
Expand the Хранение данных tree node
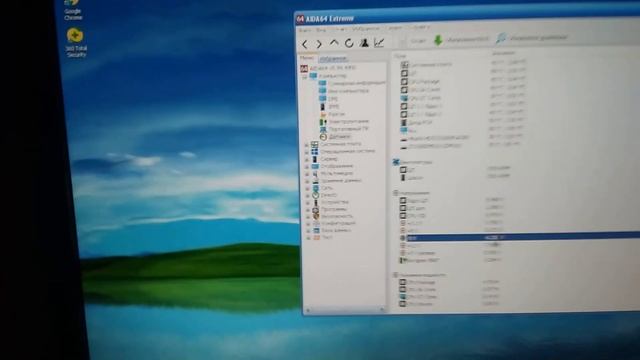click(x=307, y=181)
